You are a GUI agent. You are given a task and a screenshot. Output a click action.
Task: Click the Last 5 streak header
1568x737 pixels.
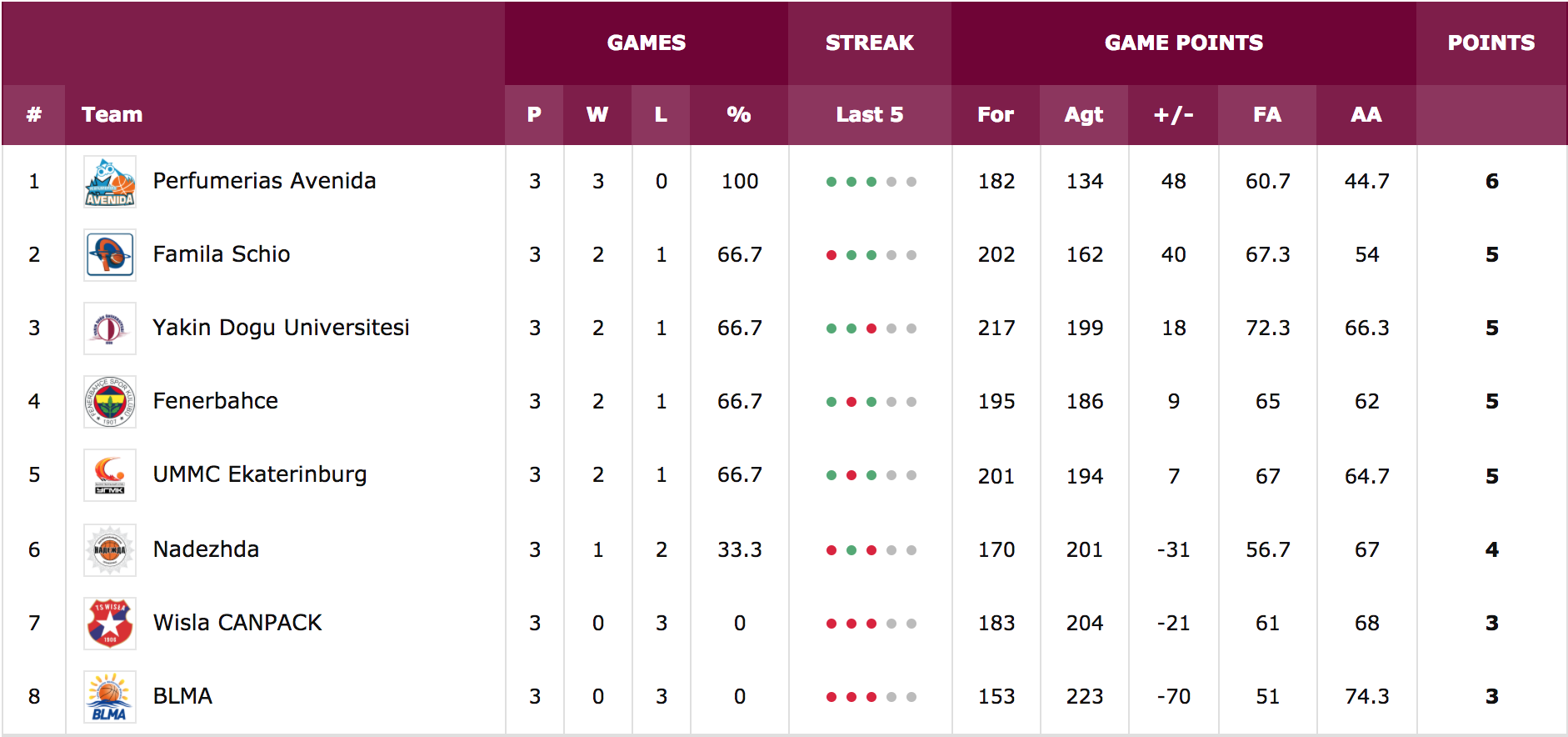[x=870, y=114]
